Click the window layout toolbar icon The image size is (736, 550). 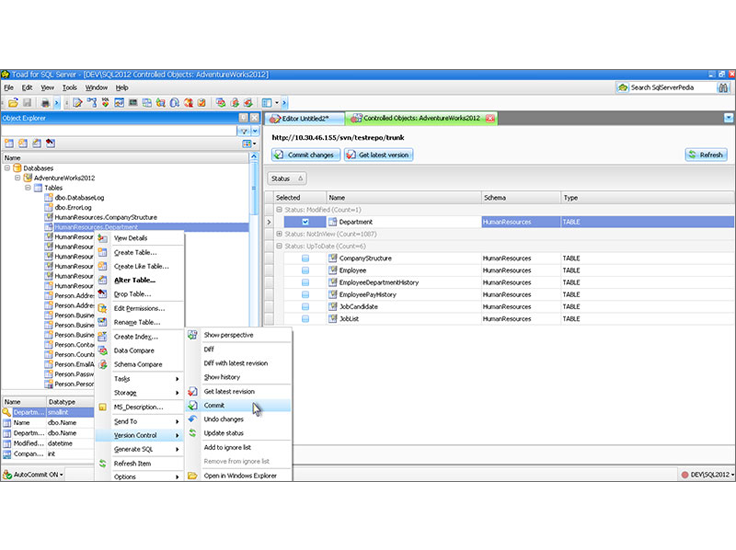coord(267,102)
